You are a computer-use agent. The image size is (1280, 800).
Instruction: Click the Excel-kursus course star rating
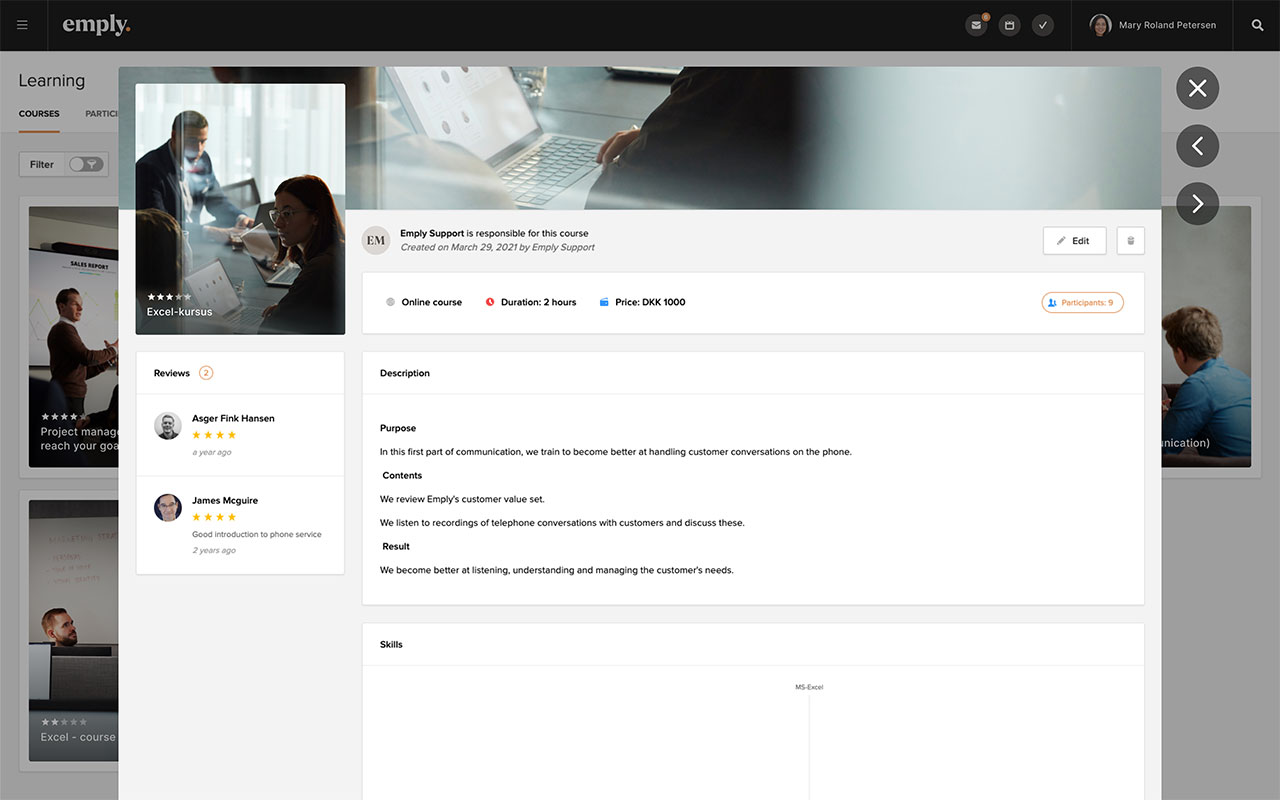(x=169, y=297)
